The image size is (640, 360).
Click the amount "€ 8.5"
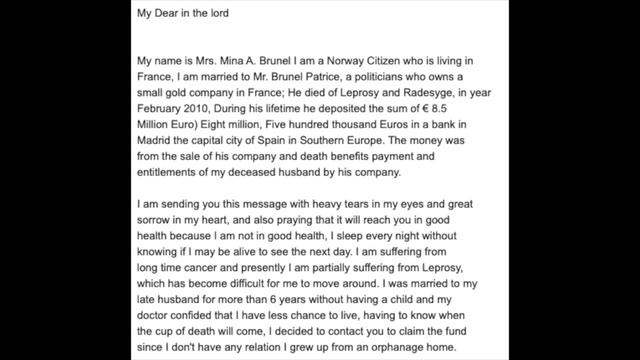pyautogui.click(x=435, y=109)
